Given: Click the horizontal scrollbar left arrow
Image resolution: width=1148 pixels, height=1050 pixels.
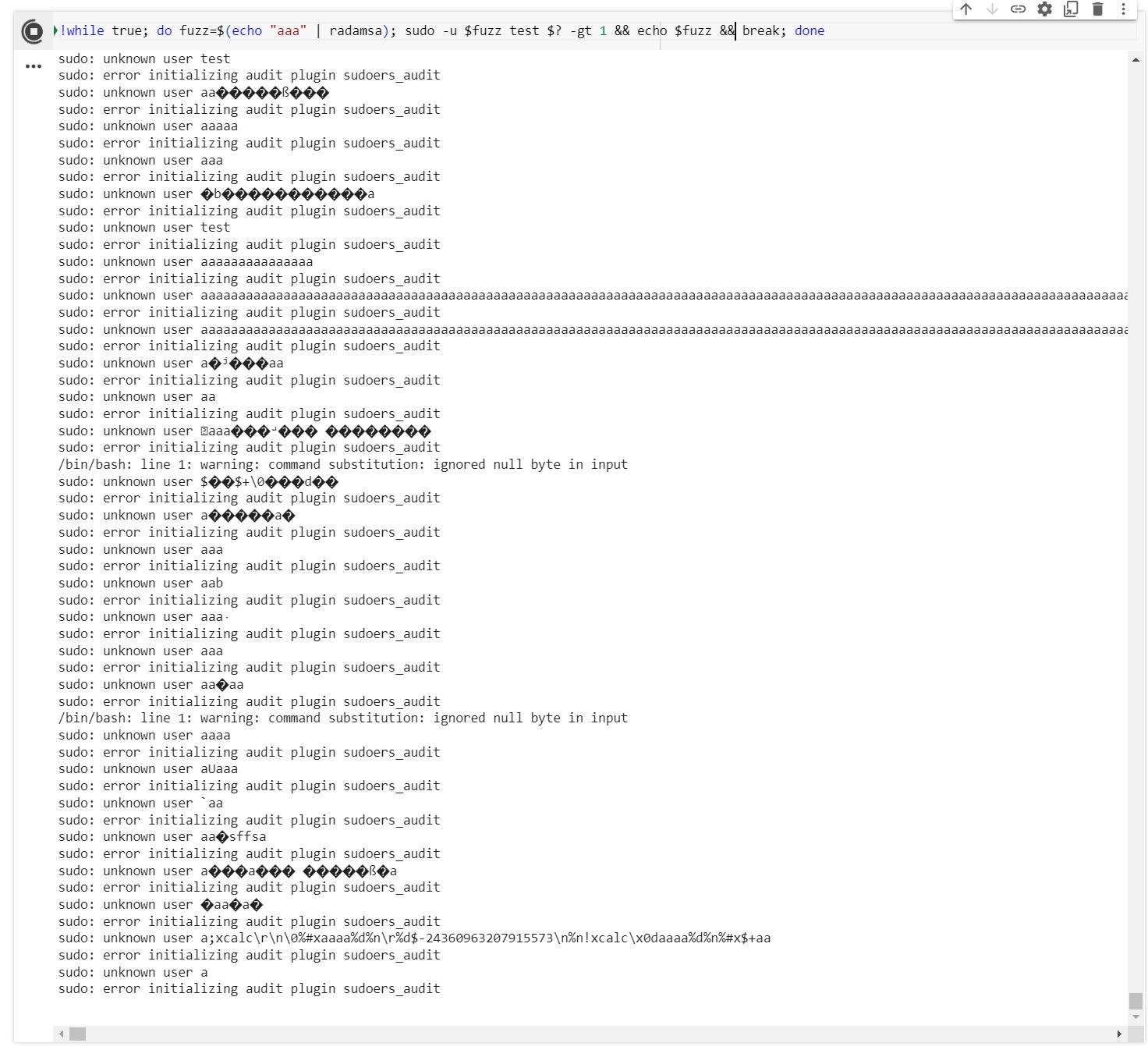Looking at the screenshot, I should [62, 1034].
